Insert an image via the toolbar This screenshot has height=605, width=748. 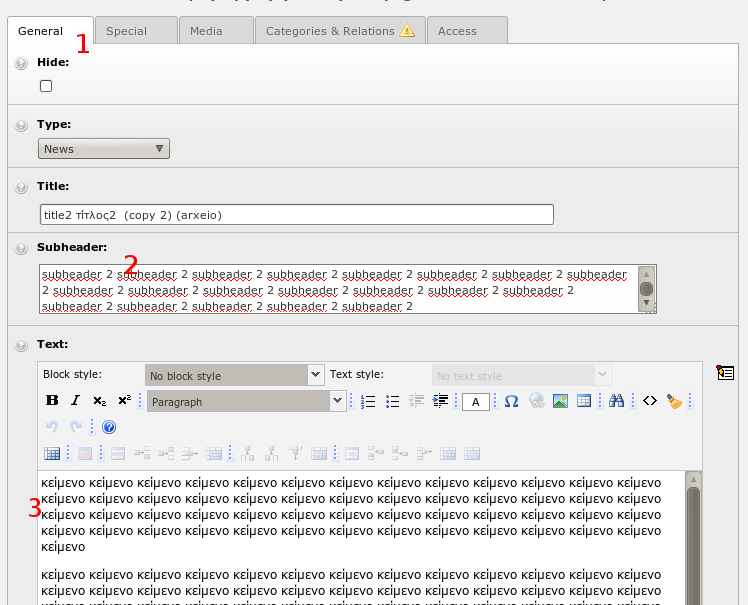point(560,401)
